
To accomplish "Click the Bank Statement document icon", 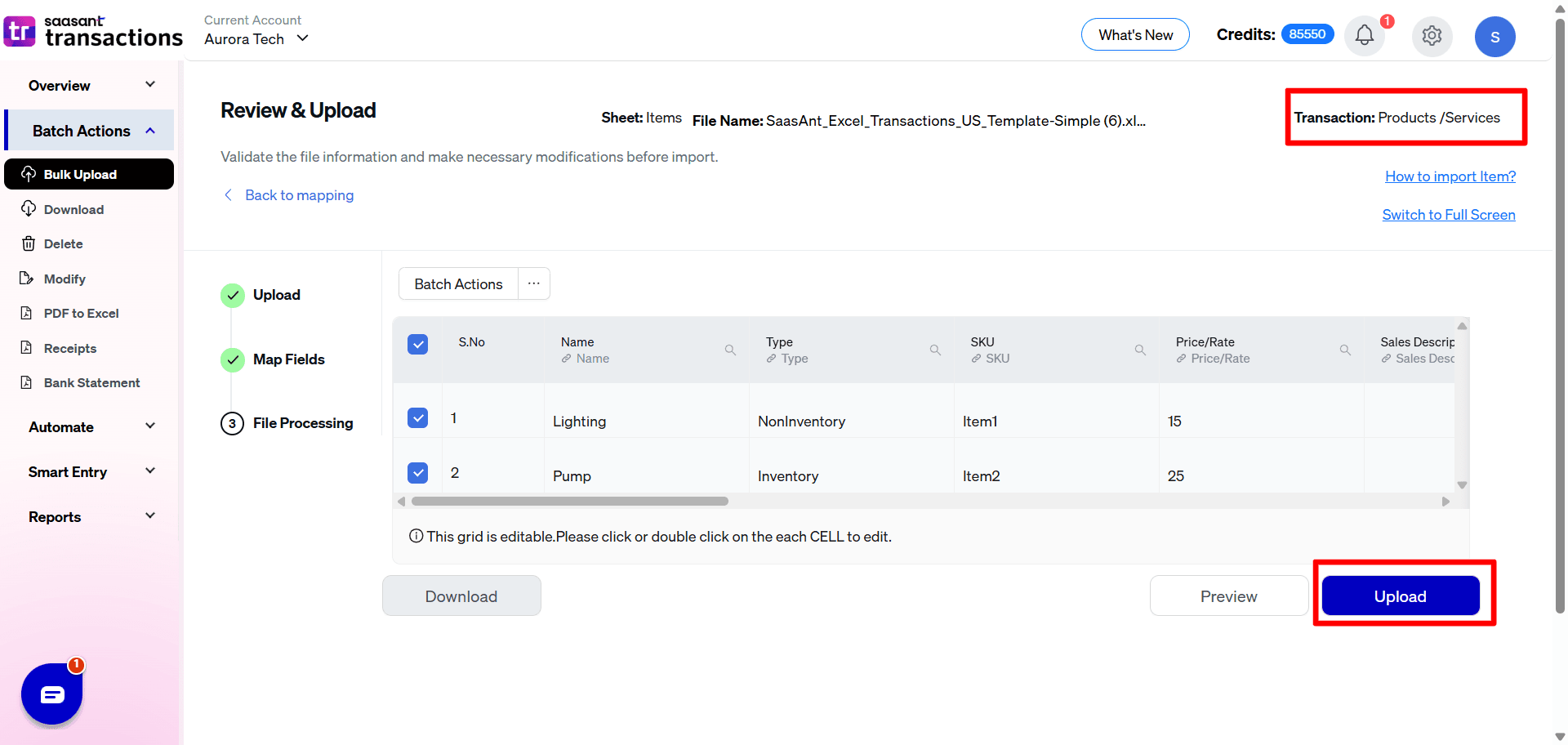I will pyautogui.click(x=27, y=382).
